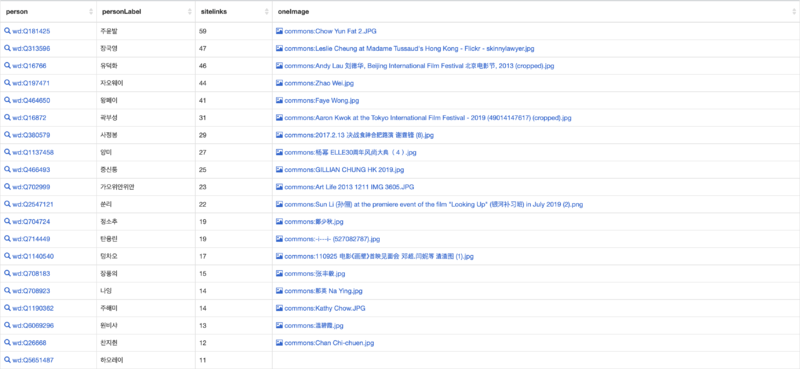The height and width of the screenshot is (369, 800).
Task: Click the sitelinks column sort arrows
Action: [266, 11]
